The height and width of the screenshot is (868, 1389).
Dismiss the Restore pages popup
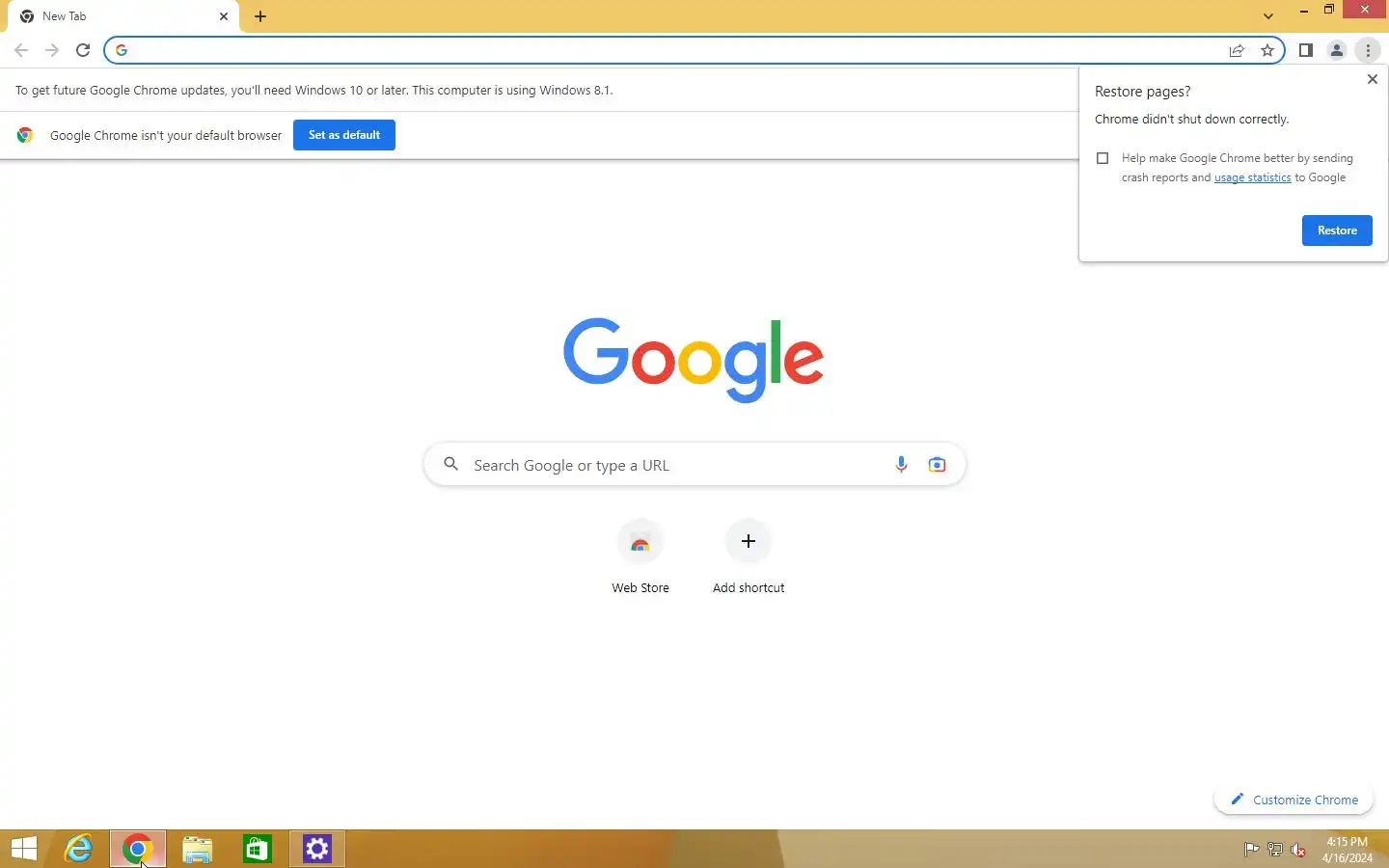coord(1373,79)
